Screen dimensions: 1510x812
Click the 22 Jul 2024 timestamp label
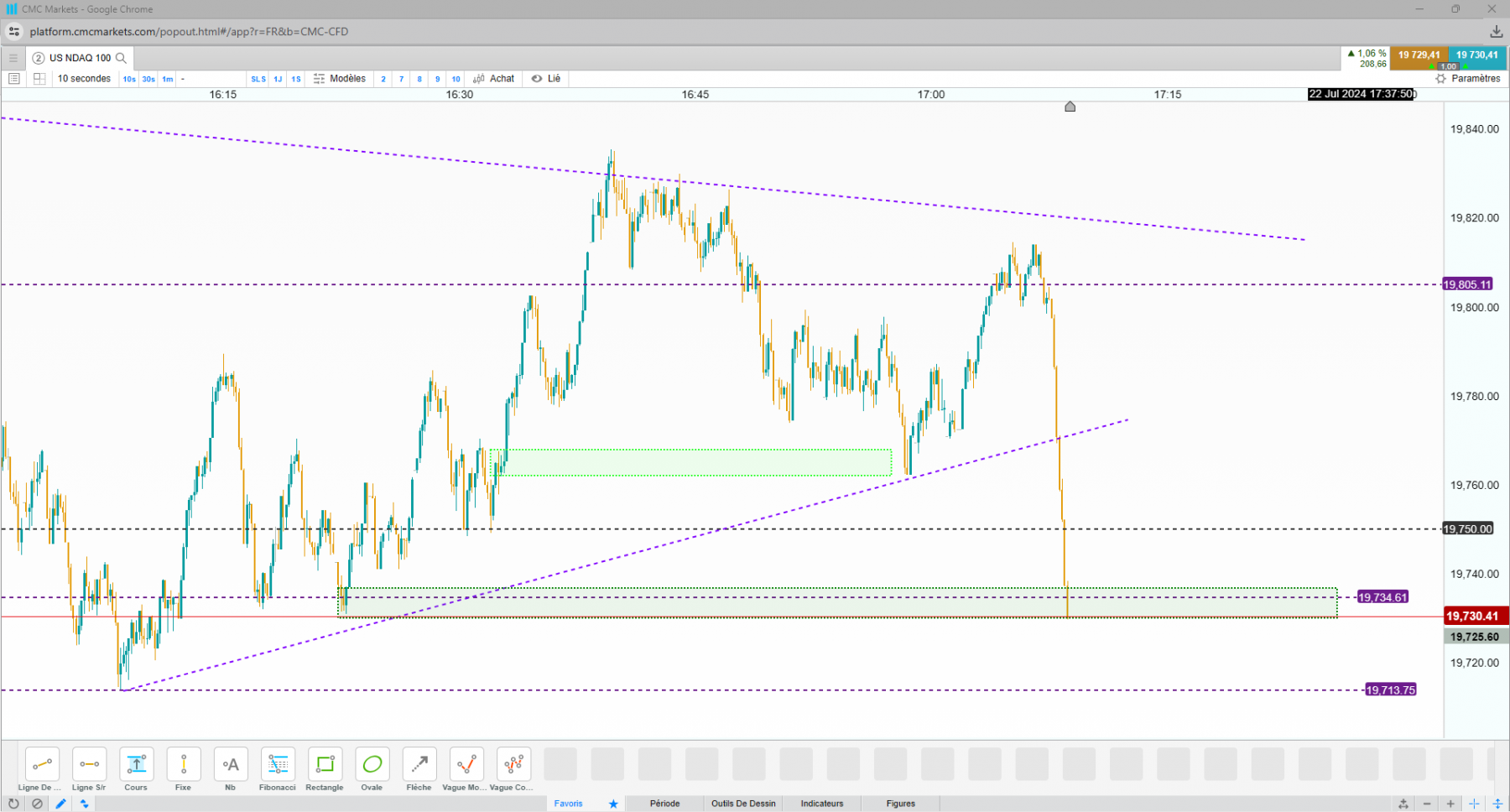(1362, 94)
